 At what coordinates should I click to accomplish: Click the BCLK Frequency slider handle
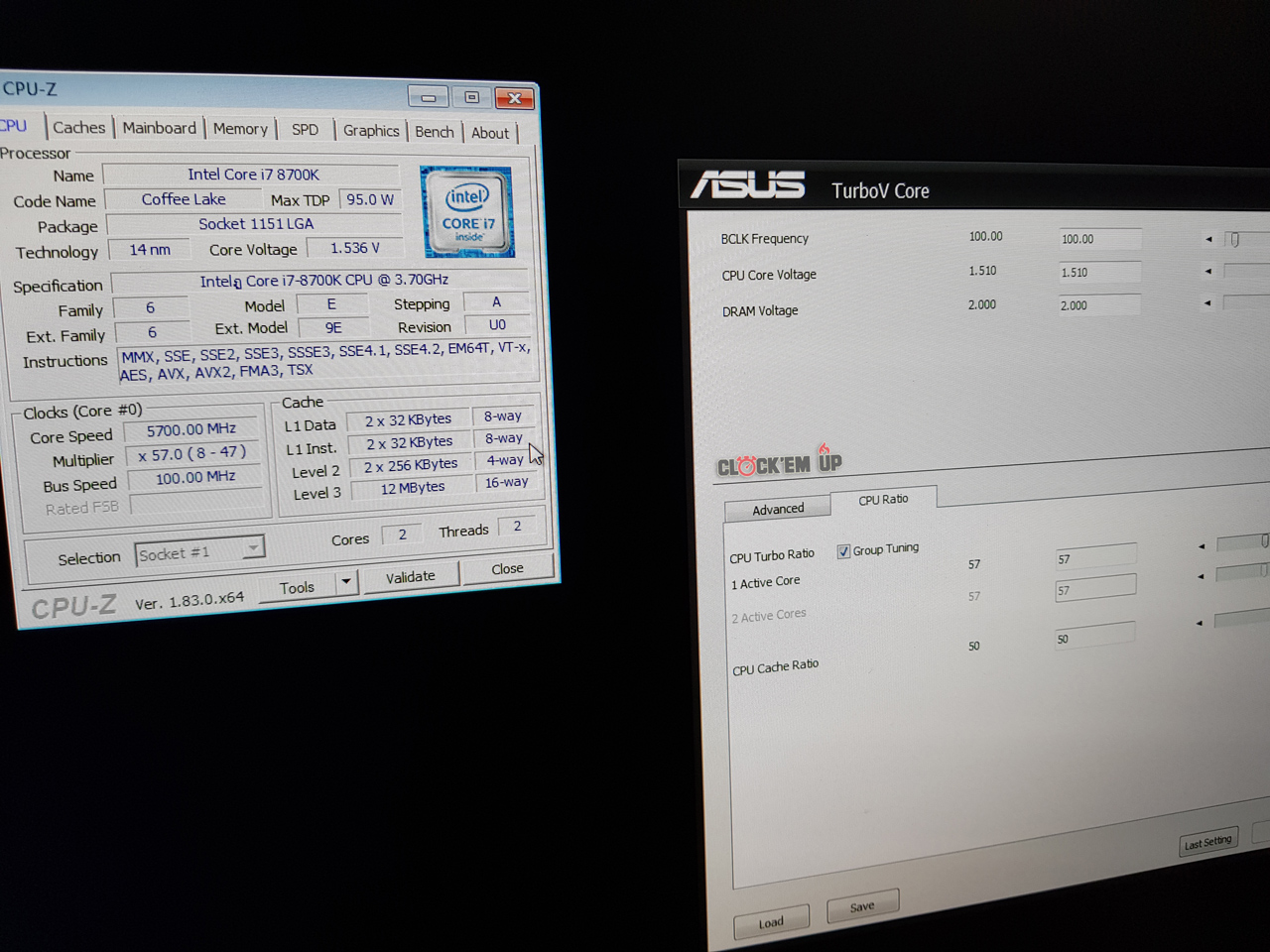(1234, 239)
